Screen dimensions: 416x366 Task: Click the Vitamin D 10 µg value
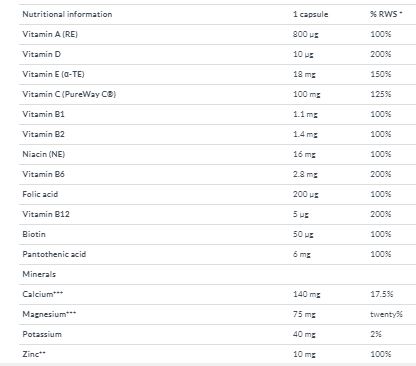coord(303,54)
